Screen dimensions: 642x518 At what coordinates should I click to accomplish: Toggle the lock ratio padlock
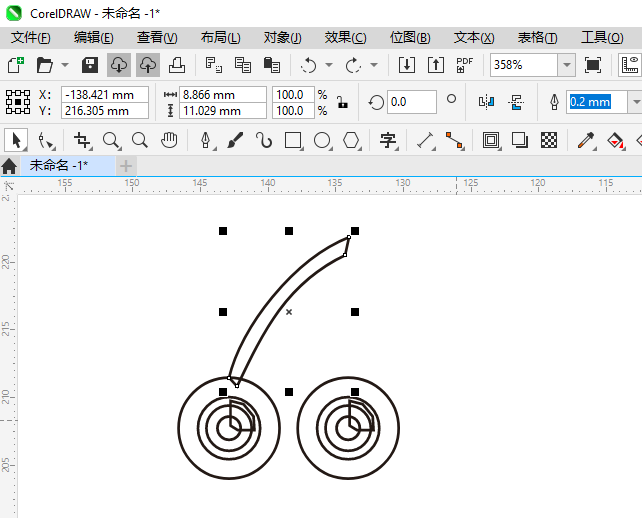(342, 102)
